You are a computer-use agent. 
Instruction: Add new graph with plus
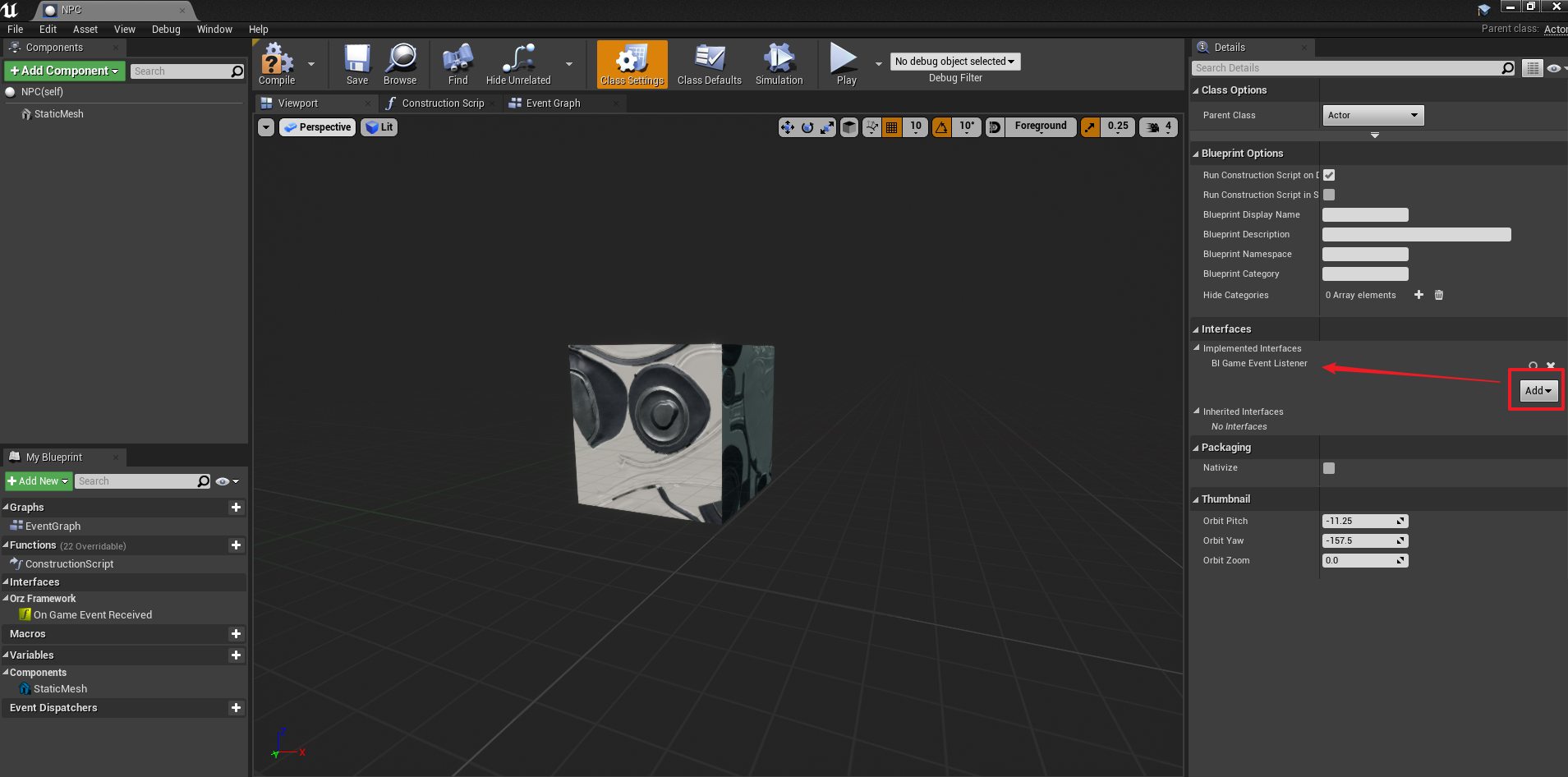coord(236,508)
